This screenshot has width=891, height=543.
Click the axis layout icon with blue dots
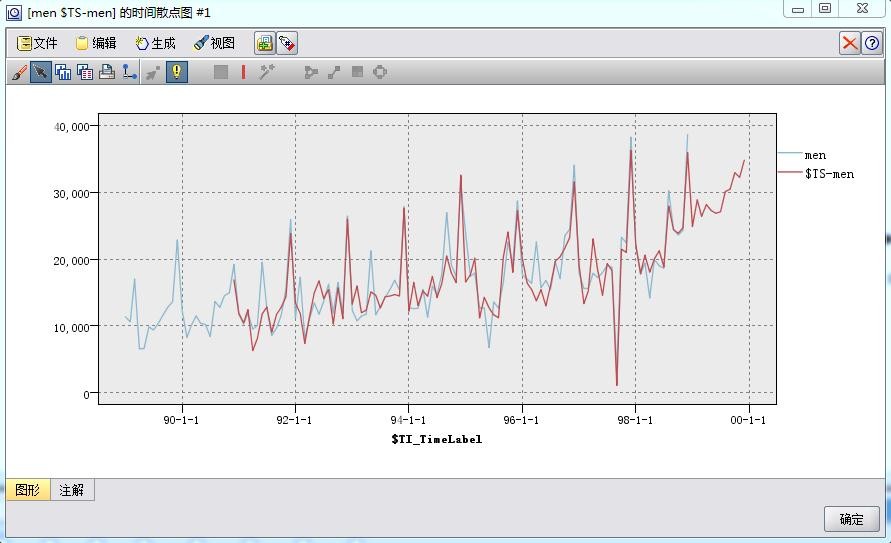pyautogui.click(x=130, y=72)
